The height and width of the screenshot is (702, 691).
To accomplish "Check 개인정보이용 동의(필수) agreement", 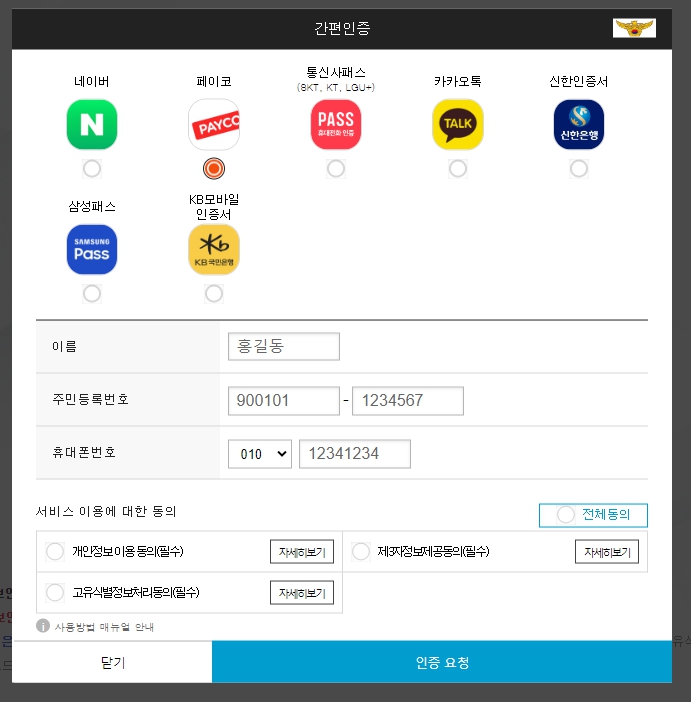I will [x=55, y=551].
